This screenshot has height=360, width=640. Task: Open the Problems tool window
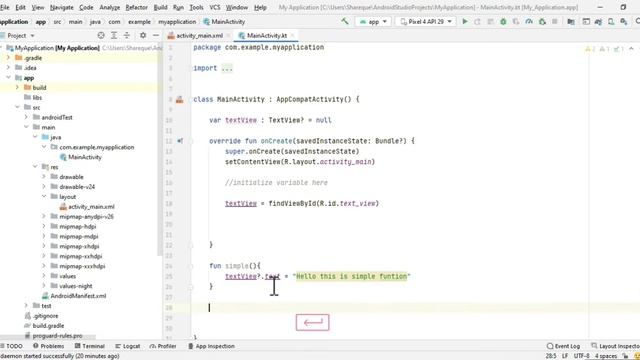49,346
